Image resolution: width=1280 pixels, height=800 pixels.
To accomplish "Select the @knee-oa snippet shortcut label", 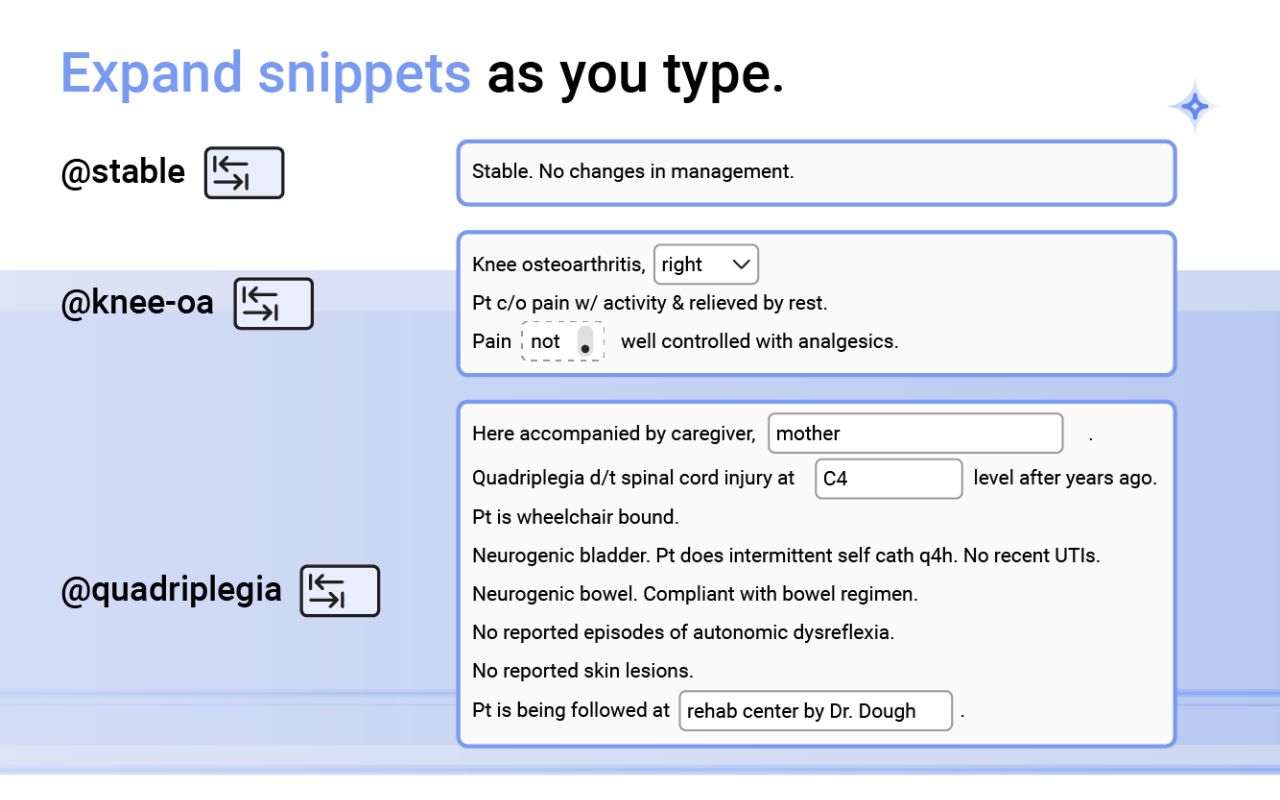I will [x=137, y=302].
